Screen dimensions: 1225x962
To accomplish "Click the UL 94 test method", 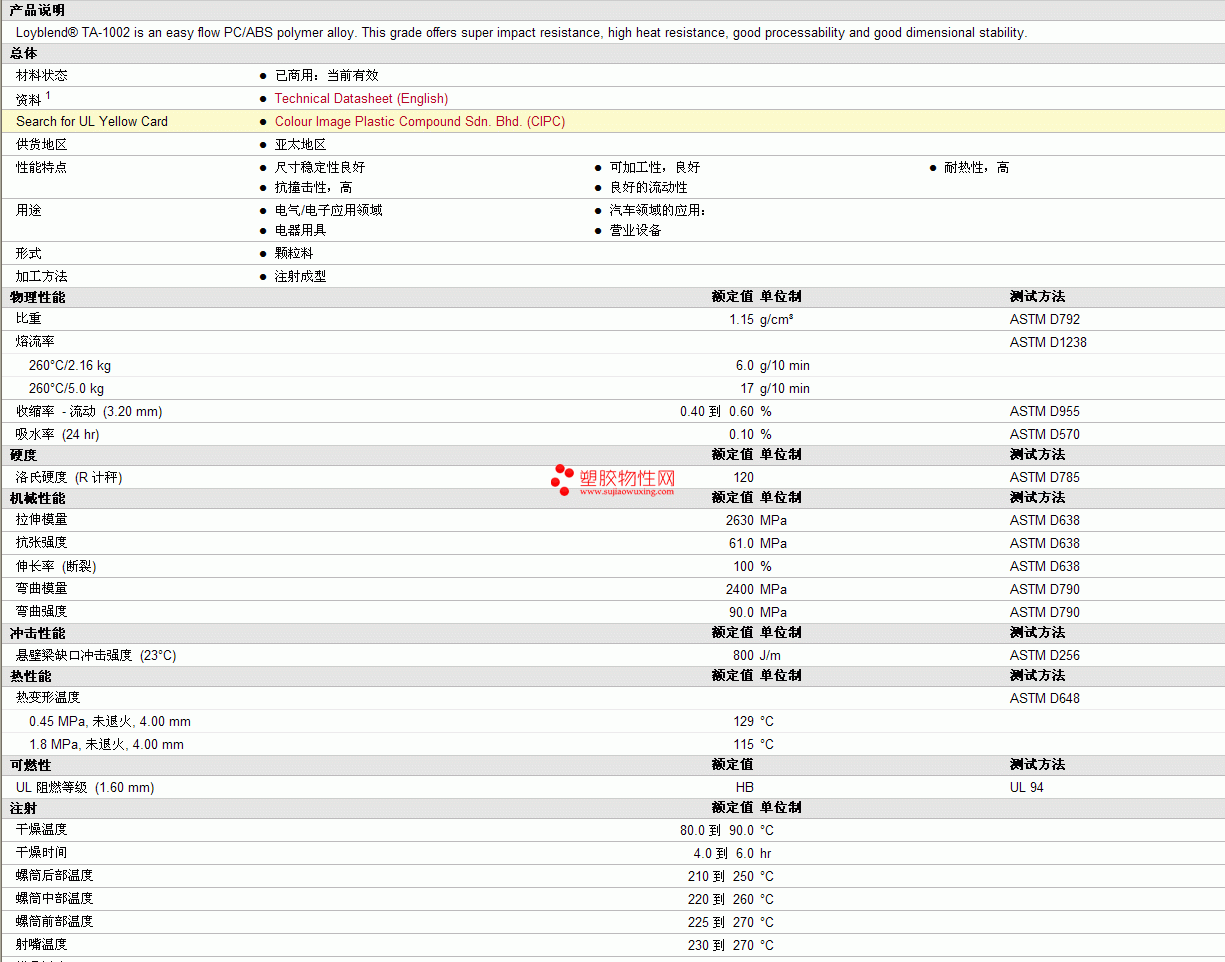I will pos(1027,787).
